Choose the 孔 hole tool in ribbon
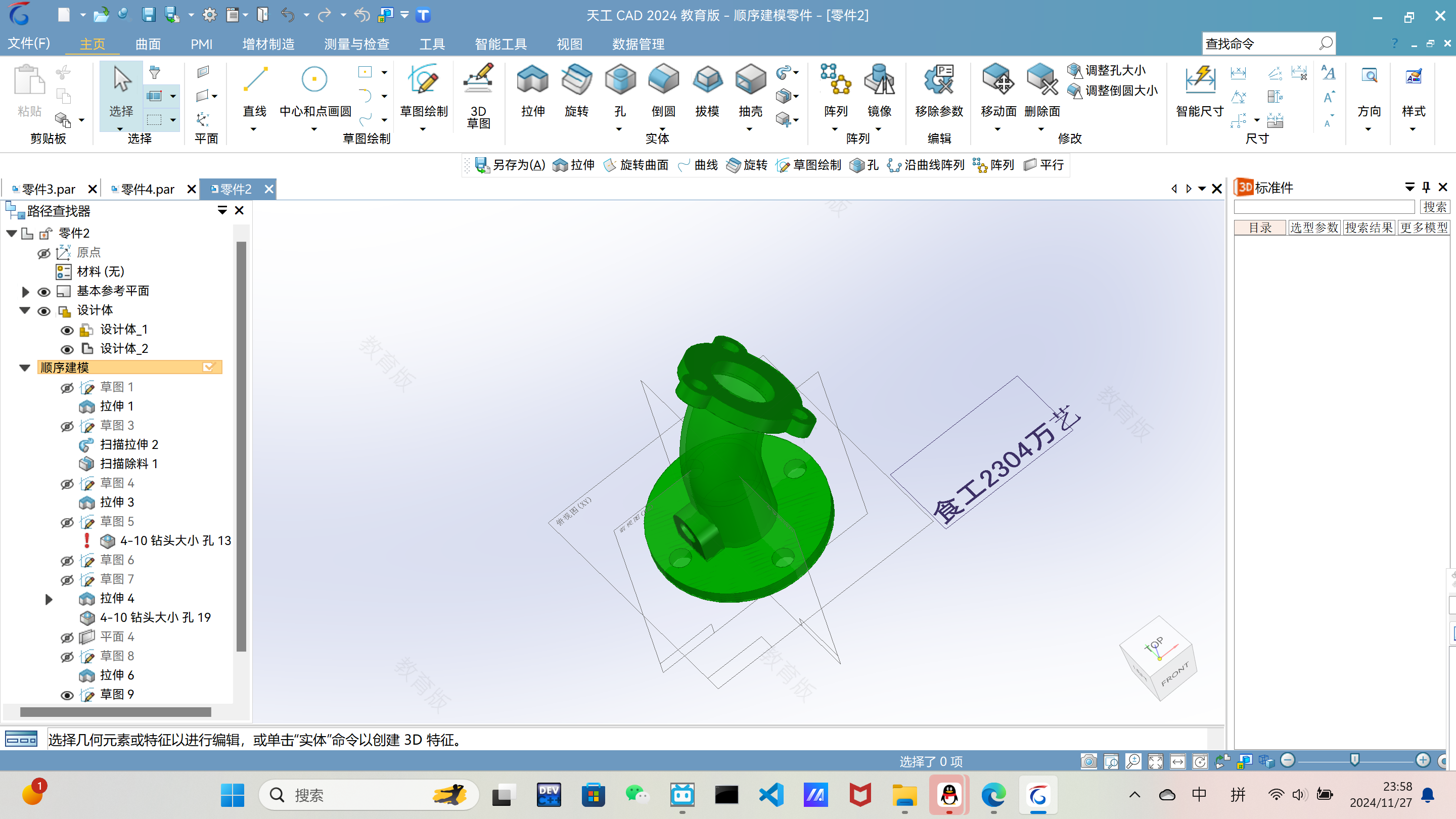 coord(619,90)
